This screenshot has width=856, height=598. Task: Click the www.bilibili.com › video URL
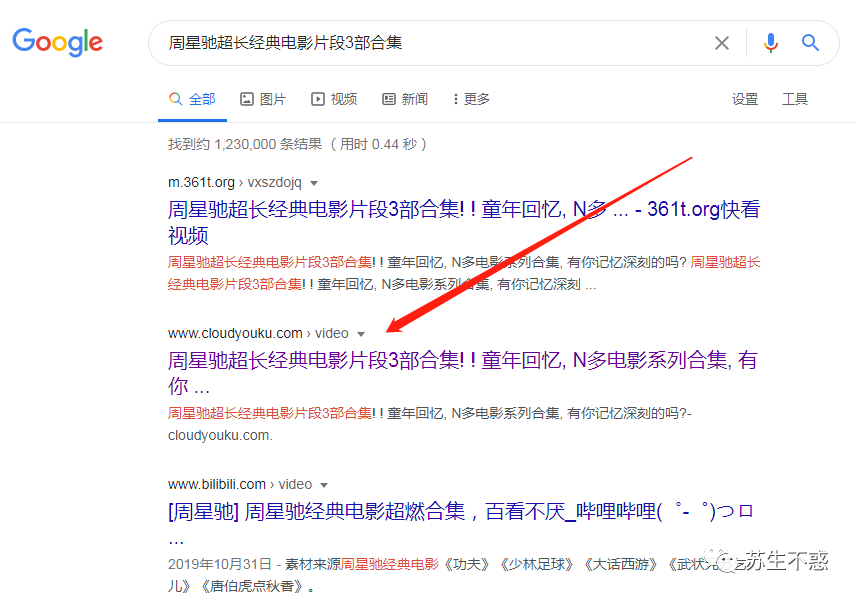pos(240,484)
